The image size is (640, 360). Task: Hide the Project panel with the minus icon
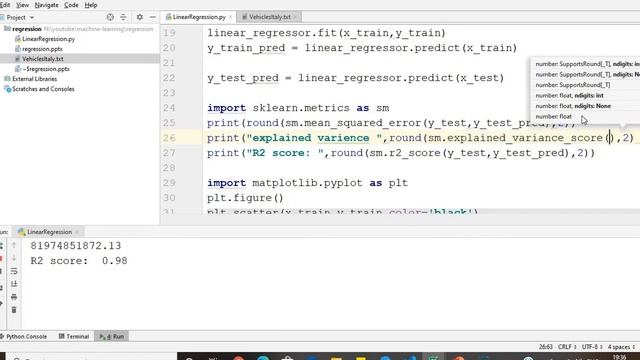point(153,17)
